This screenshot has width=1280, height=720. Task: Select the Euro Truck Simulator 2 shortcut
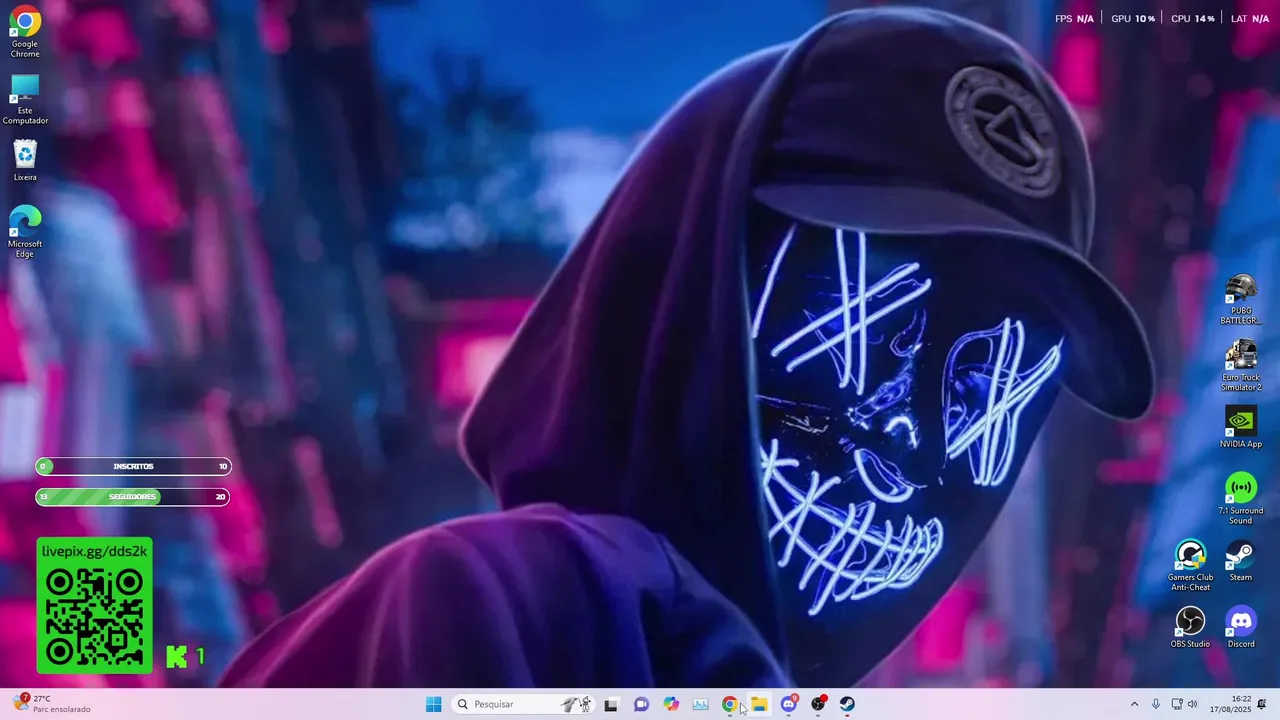[x=1241, y=366]
